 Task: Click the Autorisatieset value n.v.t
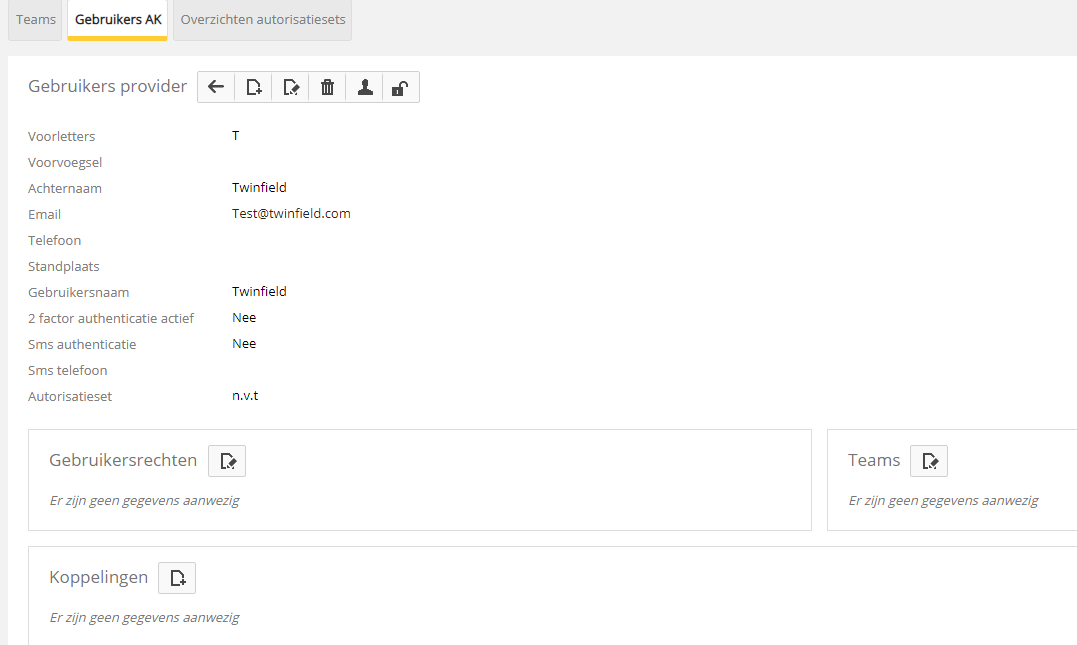pos(245,395)
